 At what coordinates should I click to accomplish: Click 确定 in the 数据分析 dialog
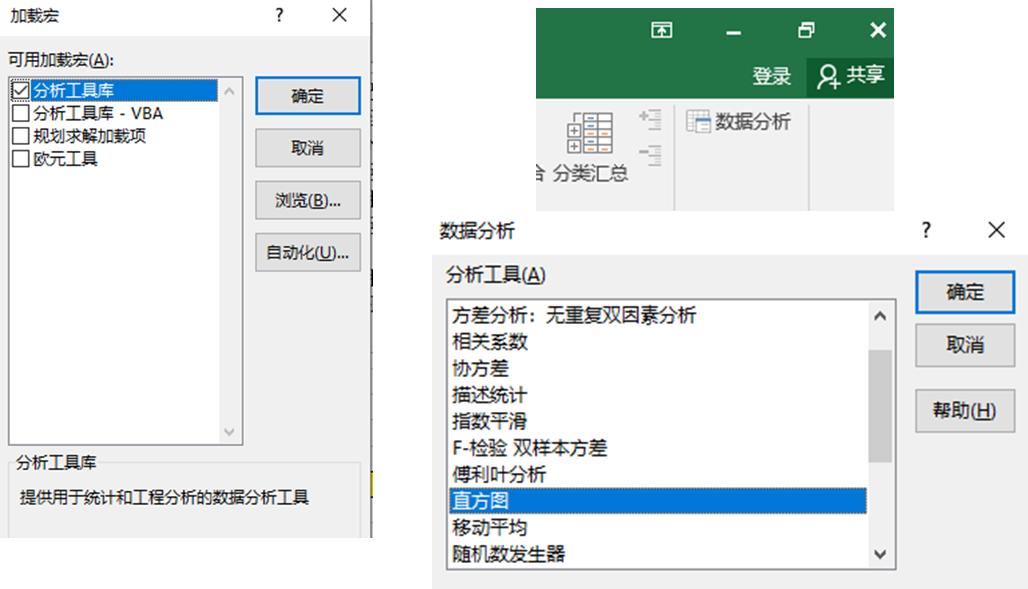click(965, 292)
